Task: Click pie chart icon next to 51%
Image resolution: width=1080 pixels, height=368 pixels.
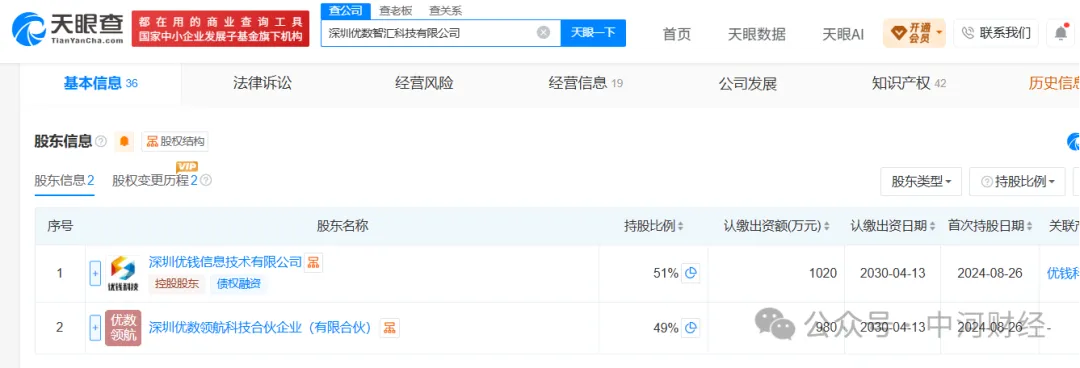Action: (690, 273)
